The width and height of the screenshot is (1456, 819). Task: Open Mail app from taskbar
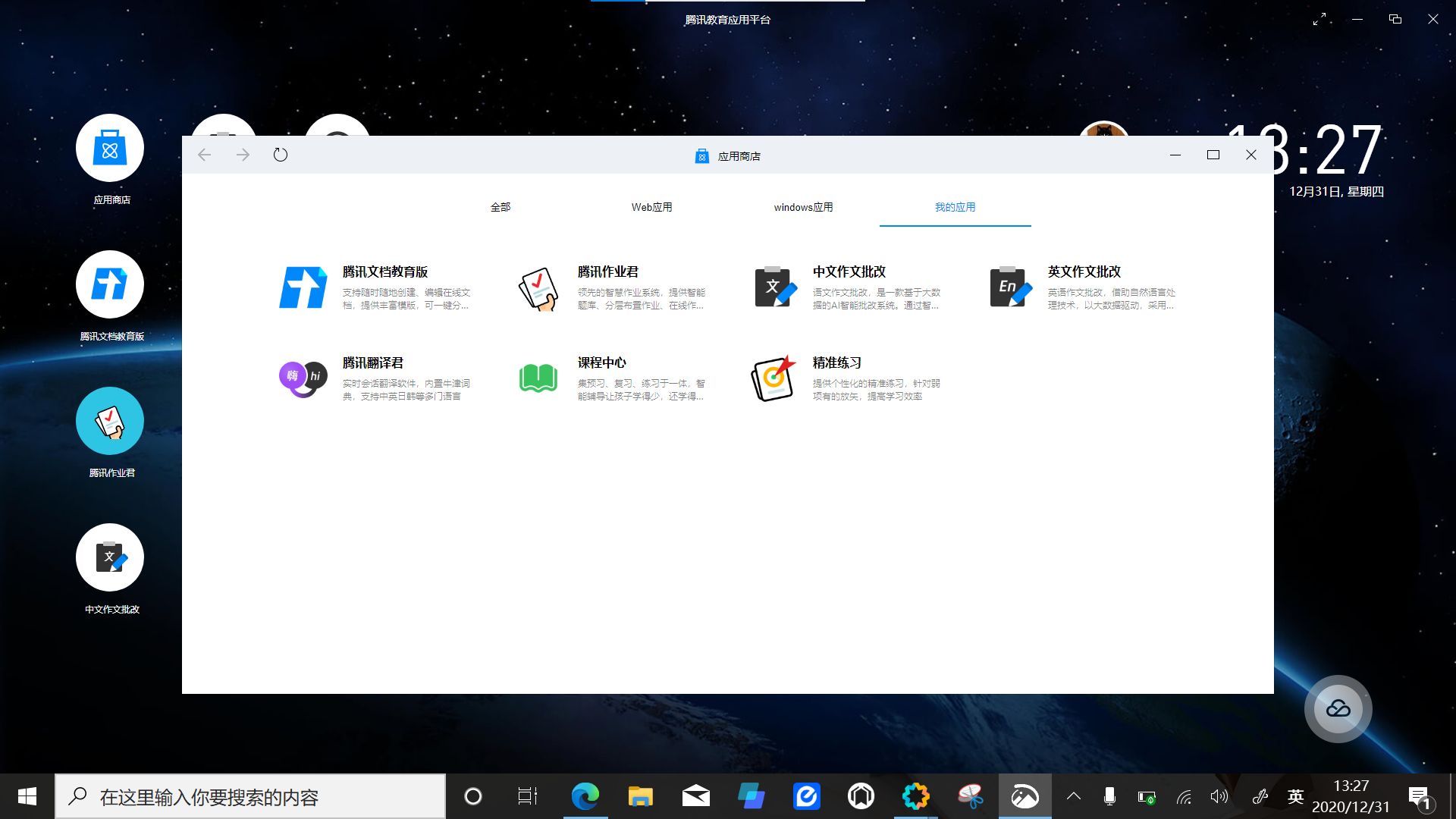(696, 796)
